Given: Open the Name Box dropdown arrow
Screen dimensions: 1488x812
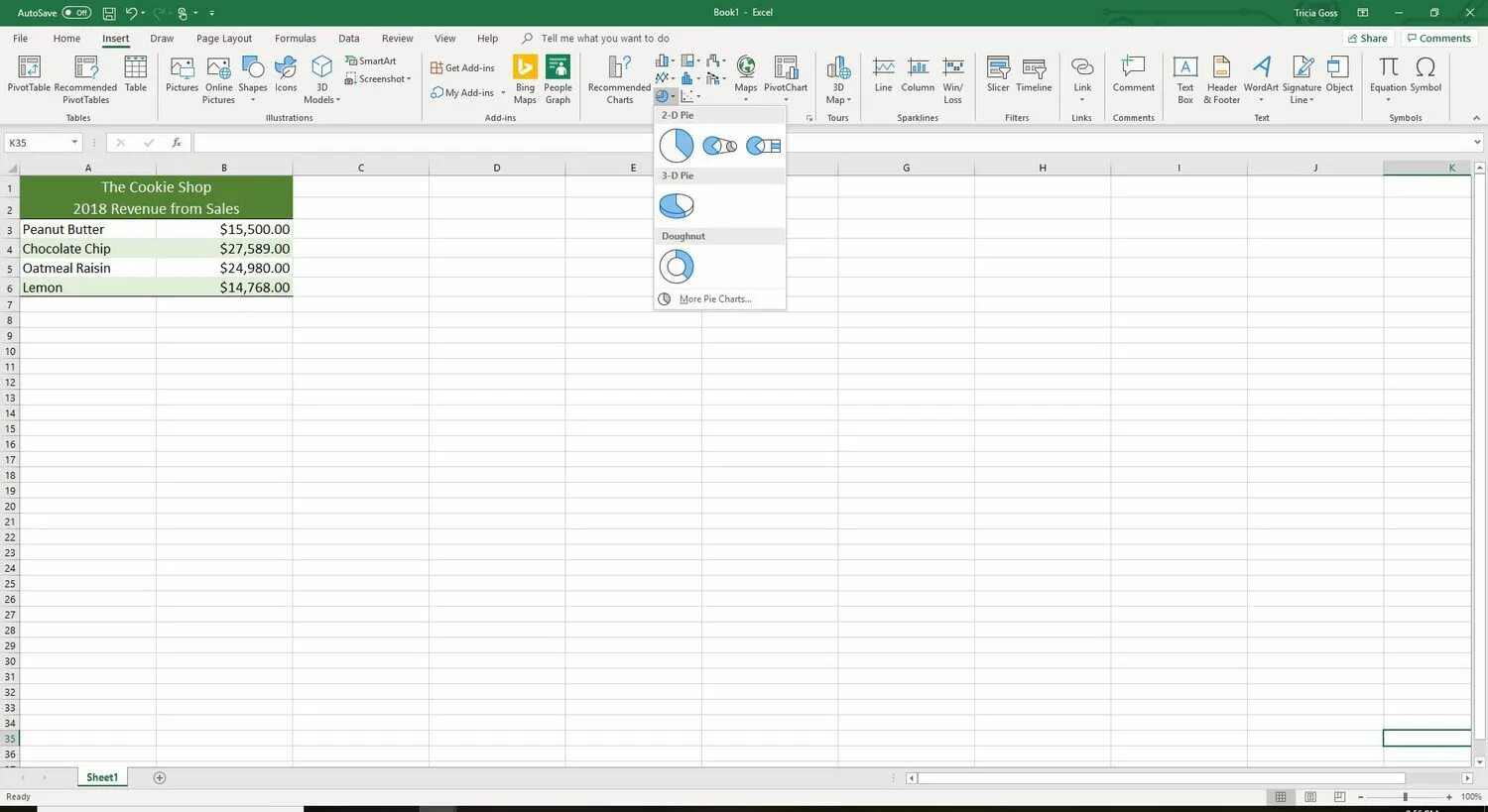Looking at the screenshot, I should (x=74, y=143).
